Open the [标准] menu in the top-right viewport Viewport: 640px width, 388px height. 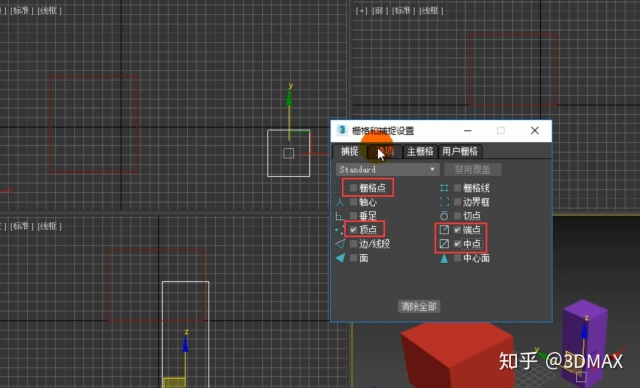click(403, 11)
